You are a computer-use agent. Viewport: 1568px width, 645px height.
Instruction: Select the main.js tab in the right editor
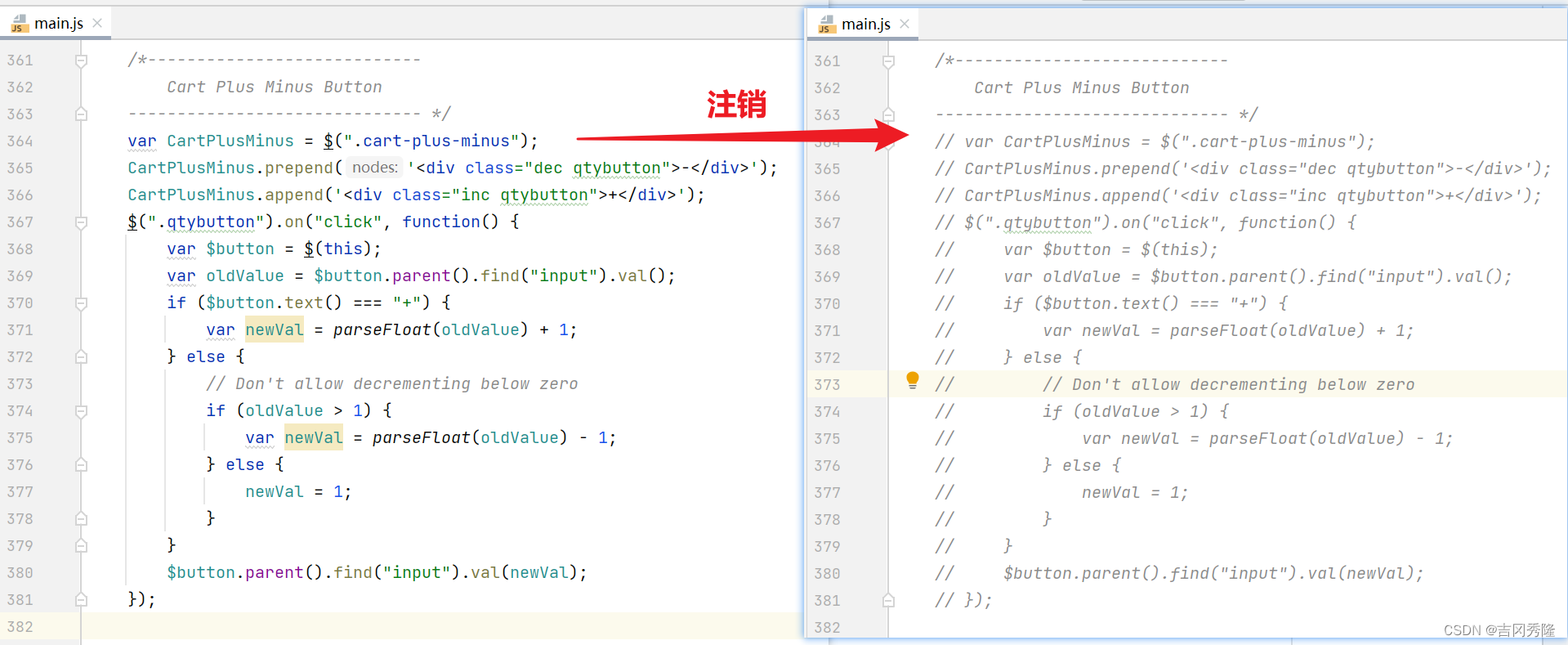pos(864,25)
